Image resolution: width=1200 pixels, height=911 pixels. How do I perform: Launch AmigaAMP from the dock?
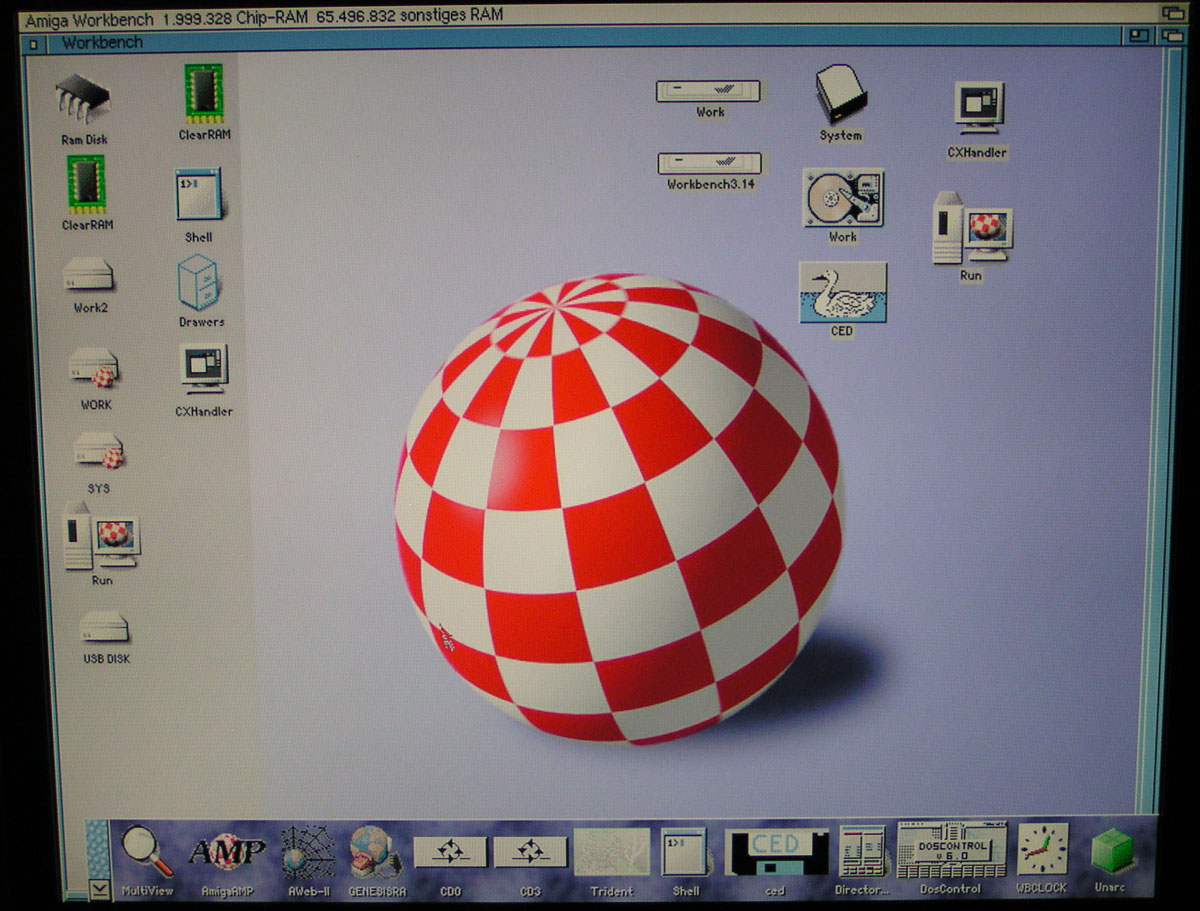pos(227,853)
